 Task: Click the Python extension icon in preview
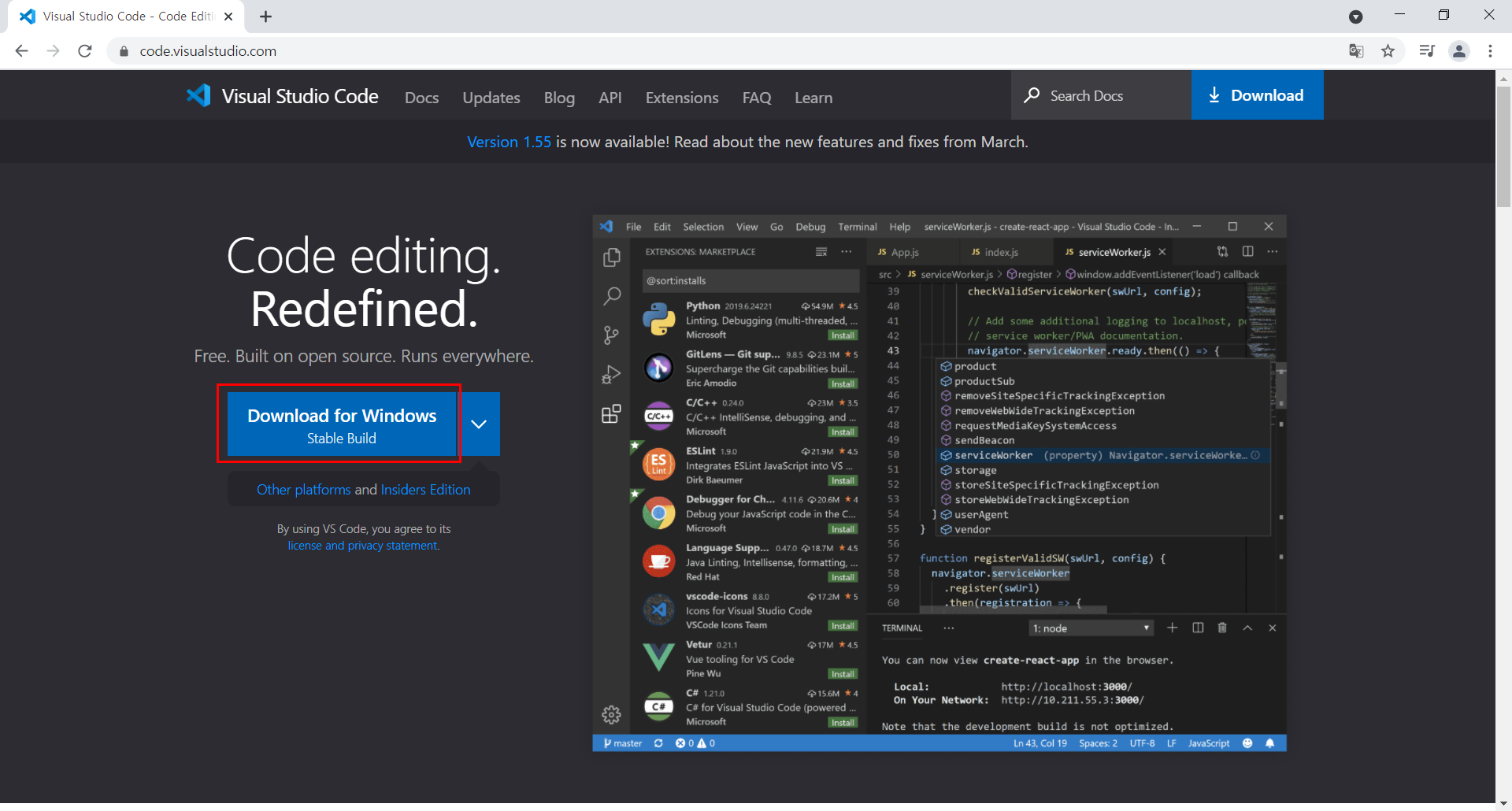click(658, 320)
